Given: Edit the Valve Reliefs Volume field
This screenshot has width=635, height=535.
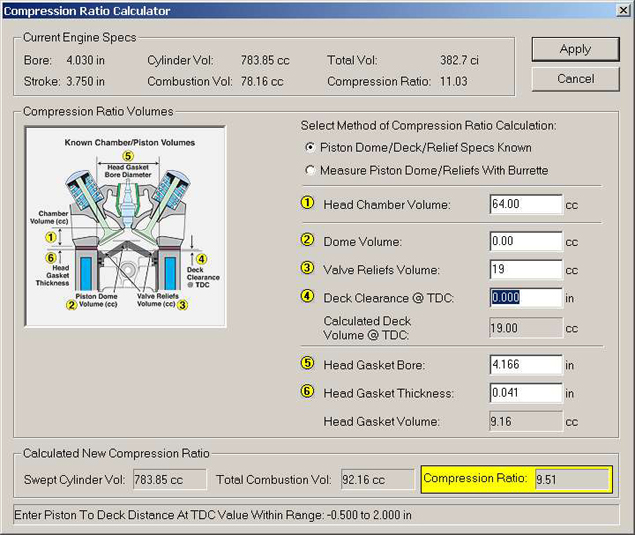Looking at the screenshot, I should point(526,269).
